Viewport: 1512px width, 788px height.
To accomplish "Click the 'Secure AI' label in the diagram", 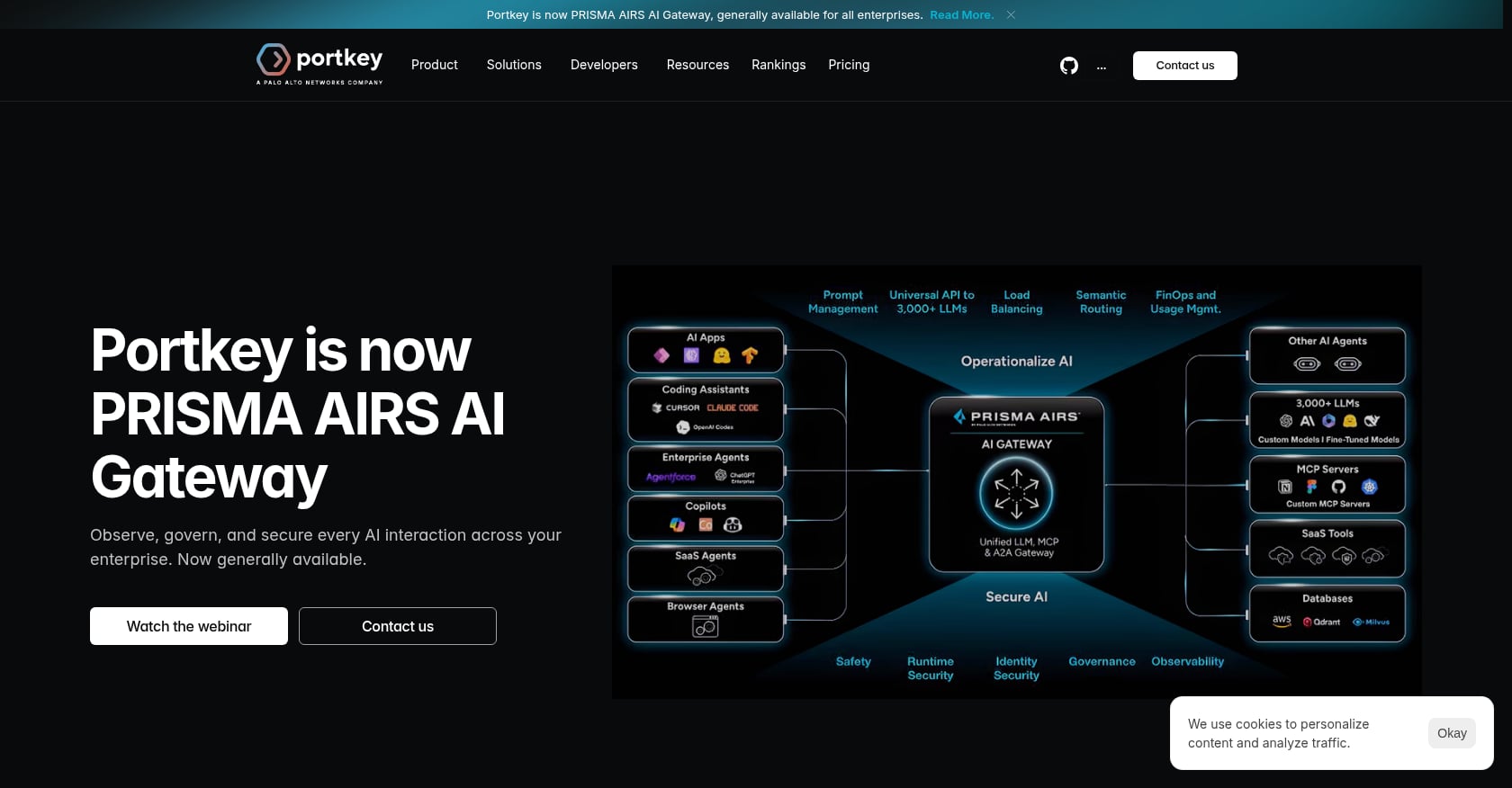I will coord(1016,596).
